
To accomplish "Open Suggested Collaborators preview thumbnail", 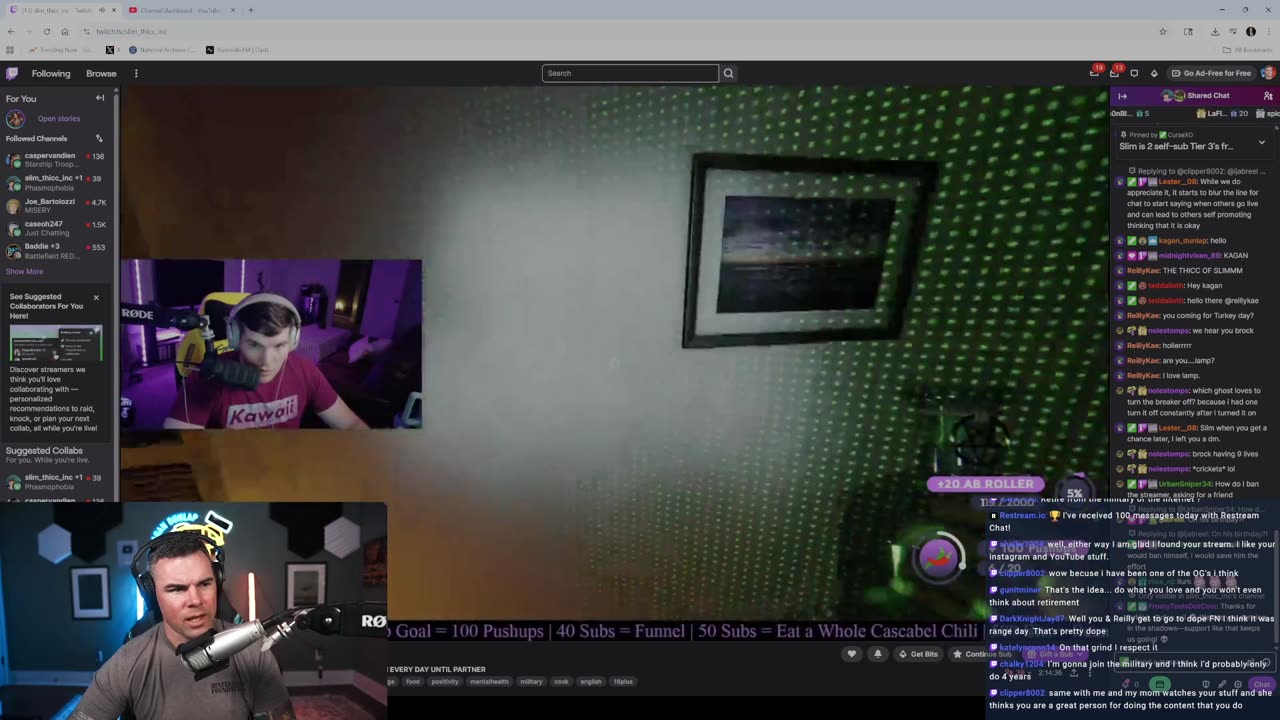I will point(56,343).
